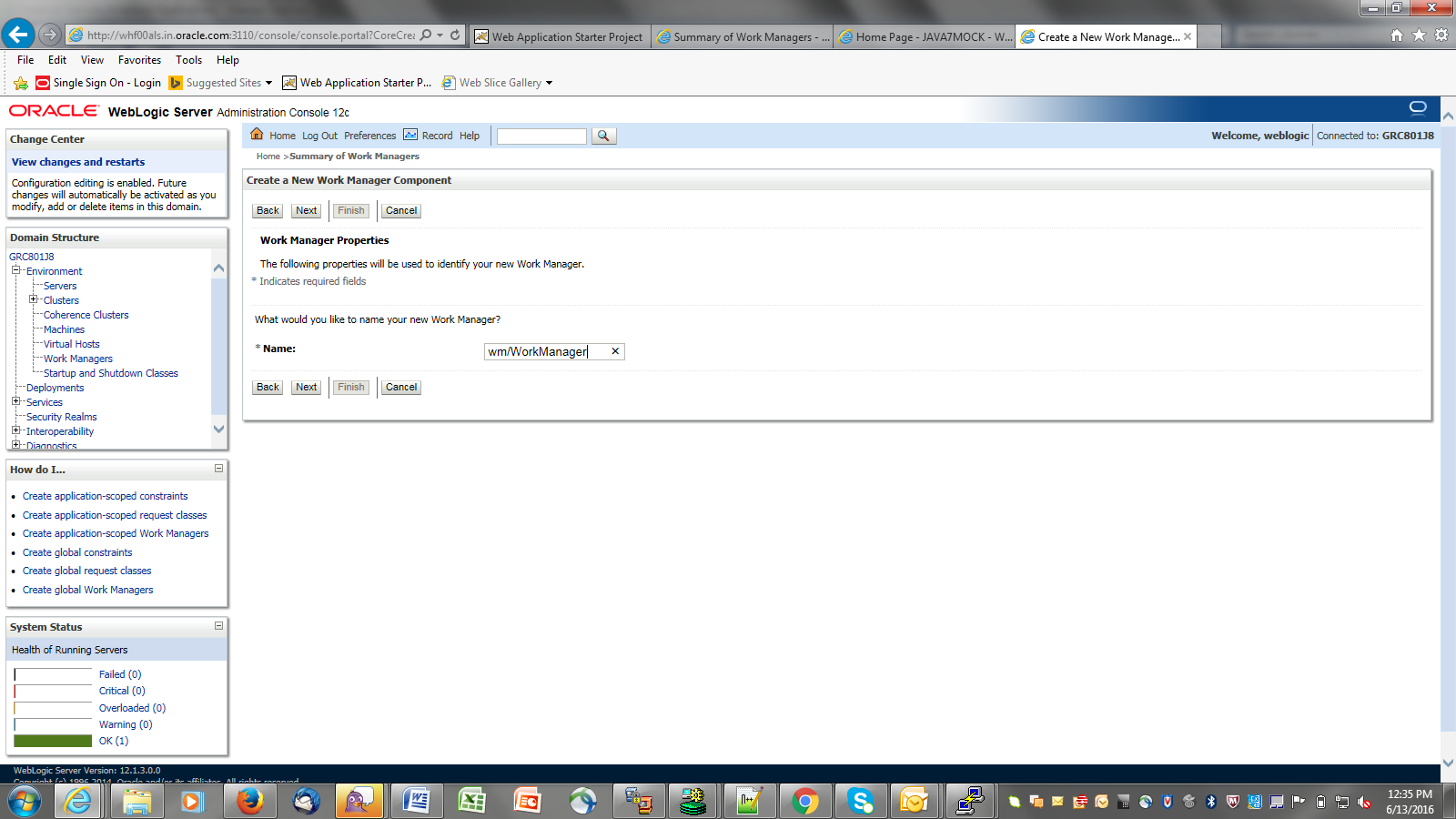This screenshot has height=819, width=1456.
Task: Open the File menu
Action: pos(25,60)
